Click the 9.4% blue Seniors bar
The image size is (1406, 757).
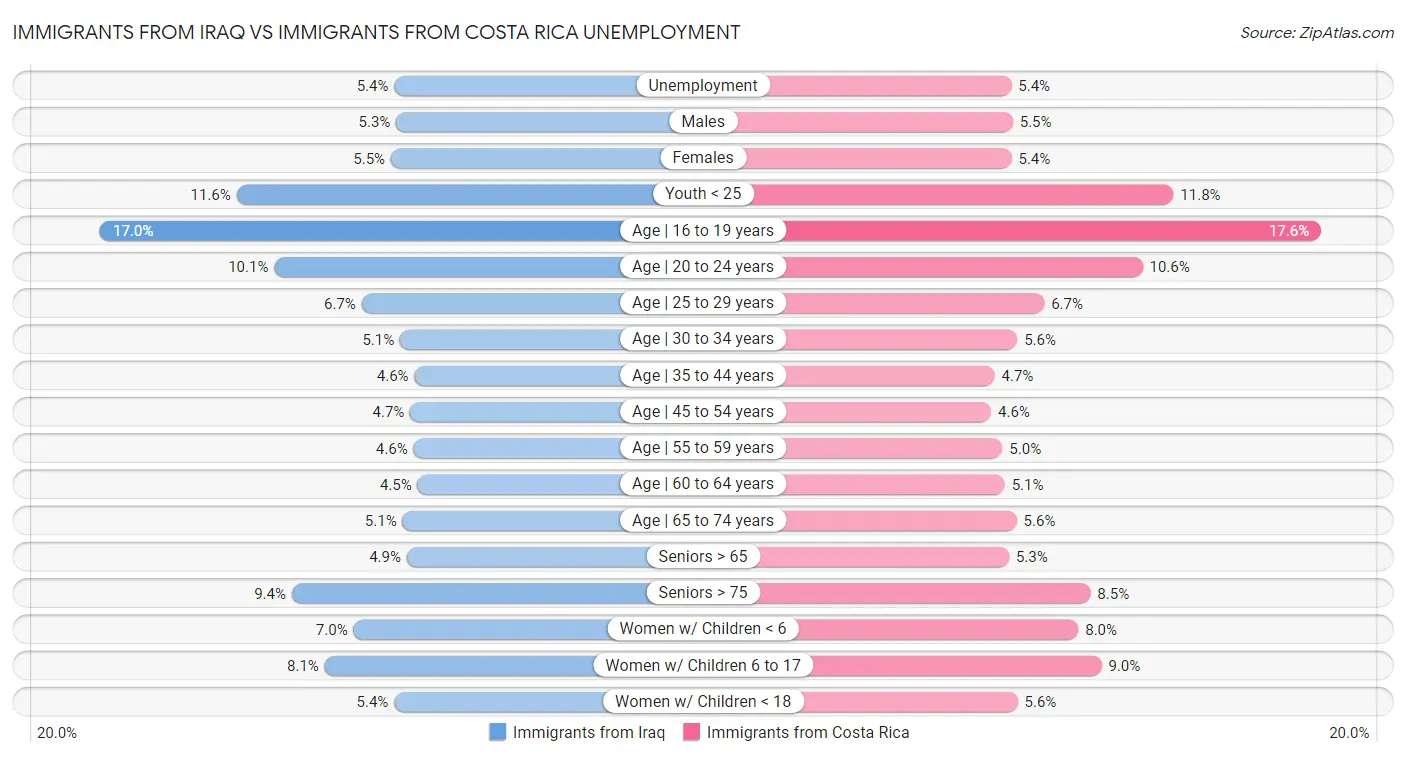470,593
